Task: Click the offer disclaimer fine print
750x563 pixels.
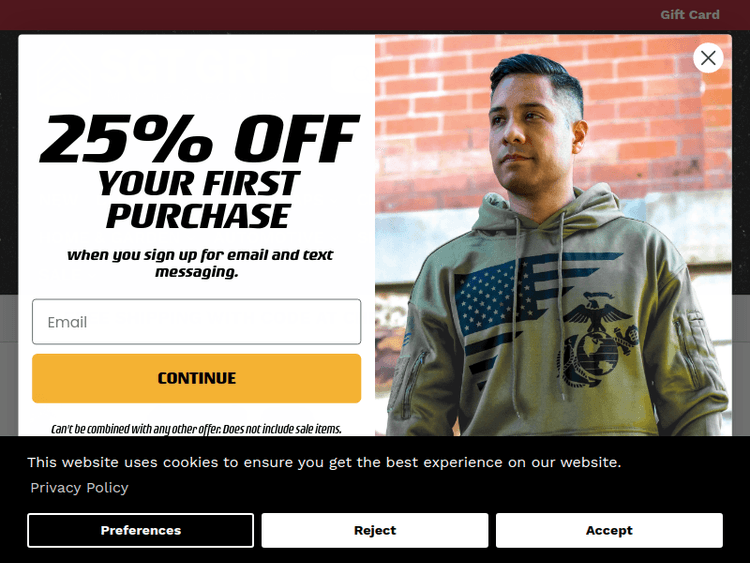Action: point(196,429)
